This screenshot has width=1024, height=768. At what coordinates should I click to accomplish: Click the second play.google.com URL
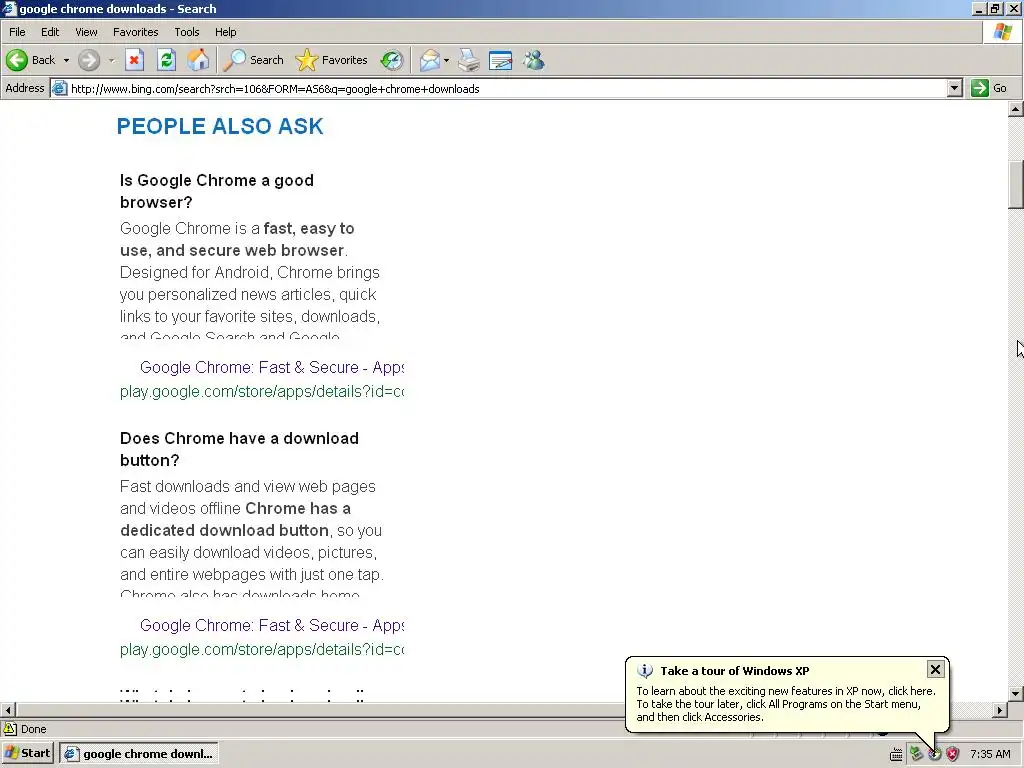(262, 649)
